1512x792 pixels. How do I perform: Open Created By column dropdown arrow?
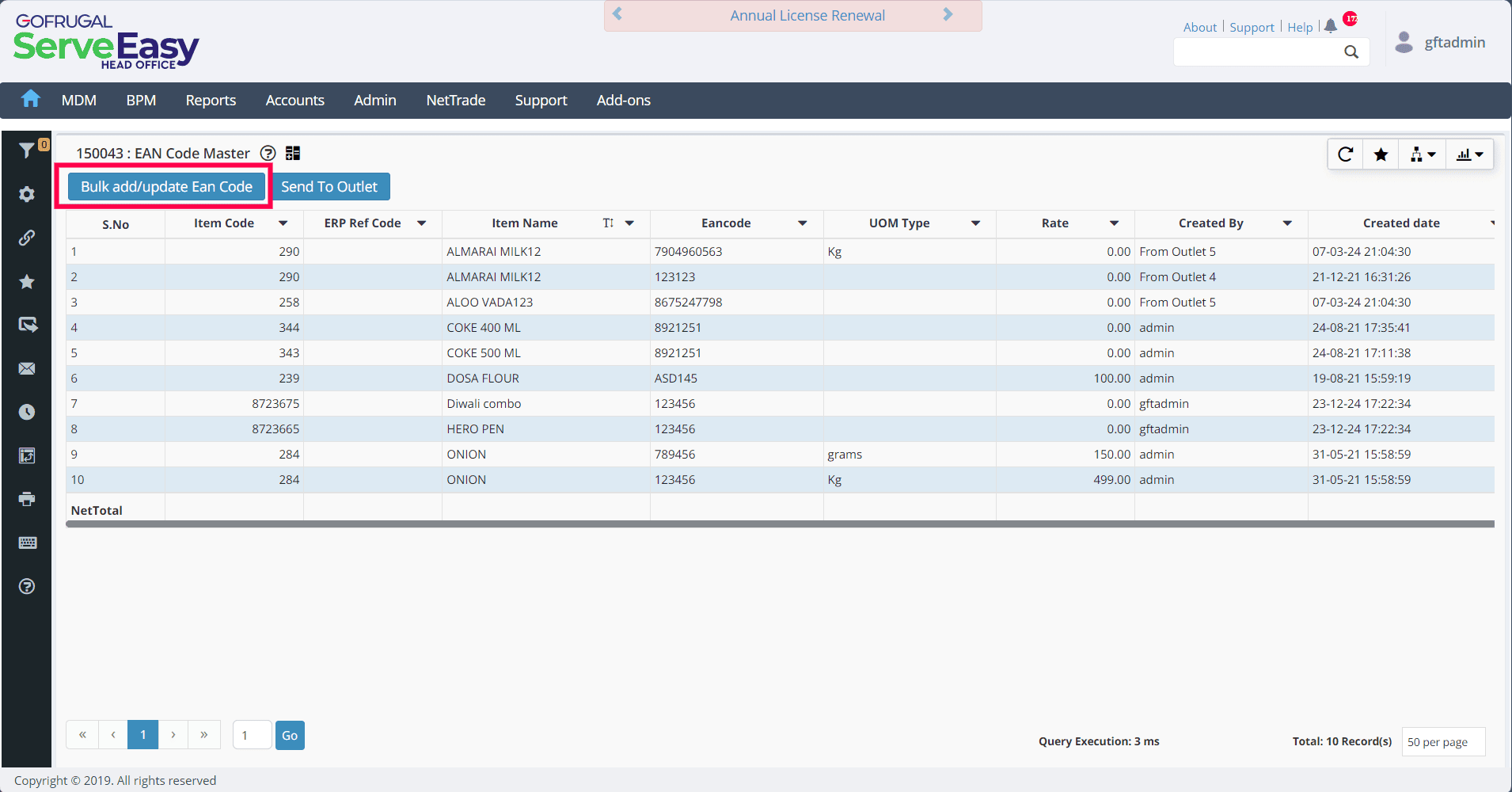[1288, 223]
